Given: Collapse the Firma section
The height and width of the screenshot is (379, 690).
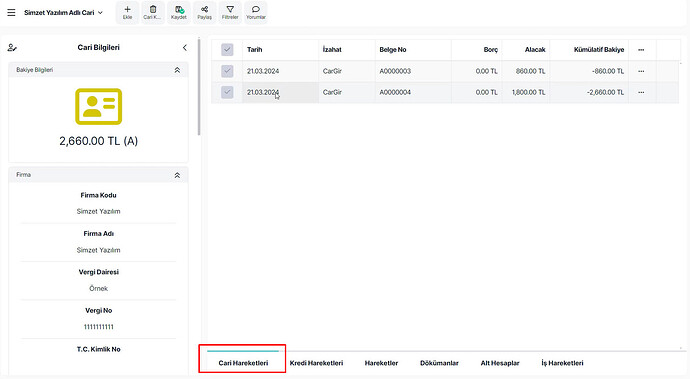Looking at the screenshot, I should tap(177, 175).
